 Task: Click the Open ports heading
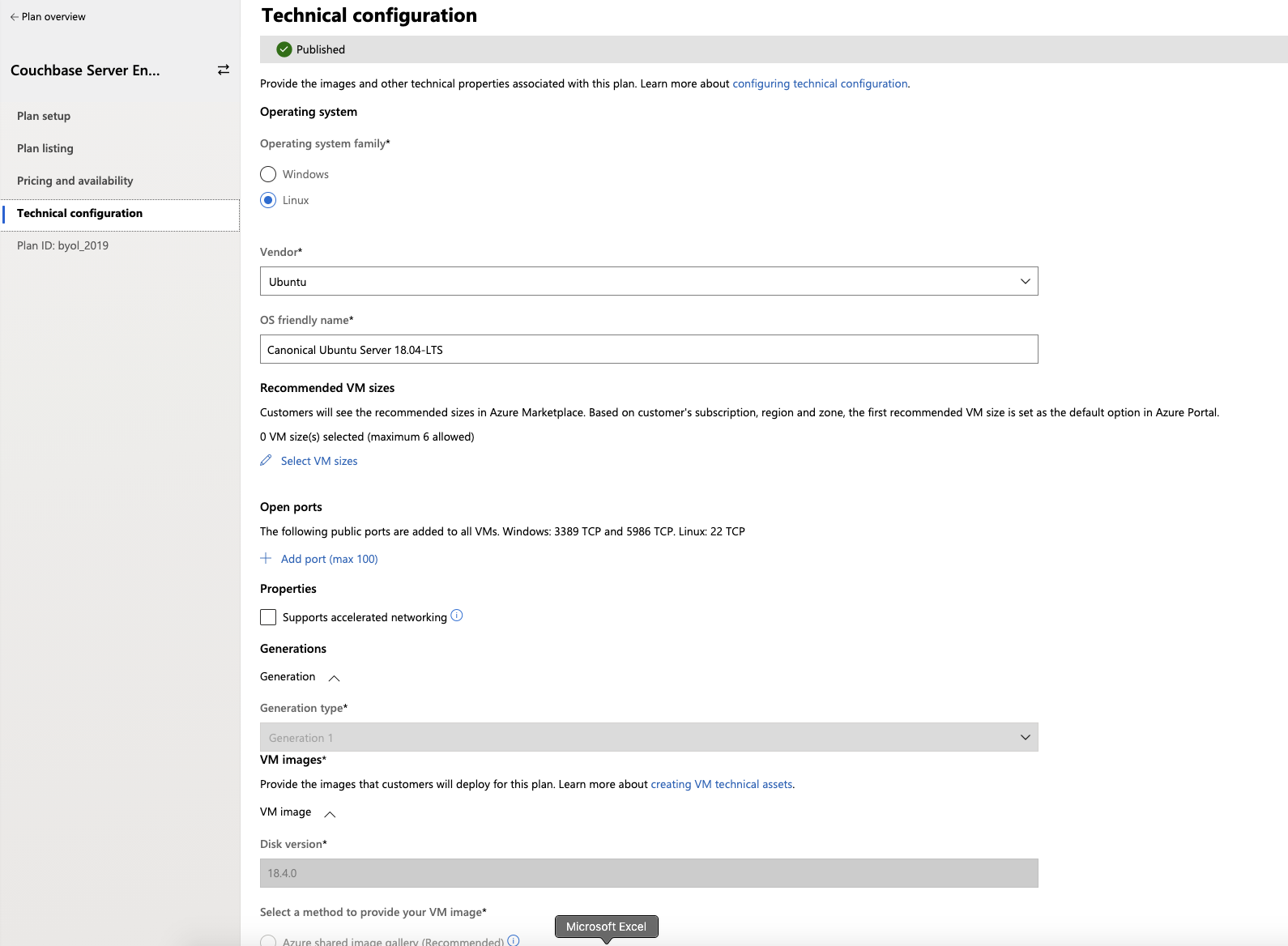coord(291,507)
